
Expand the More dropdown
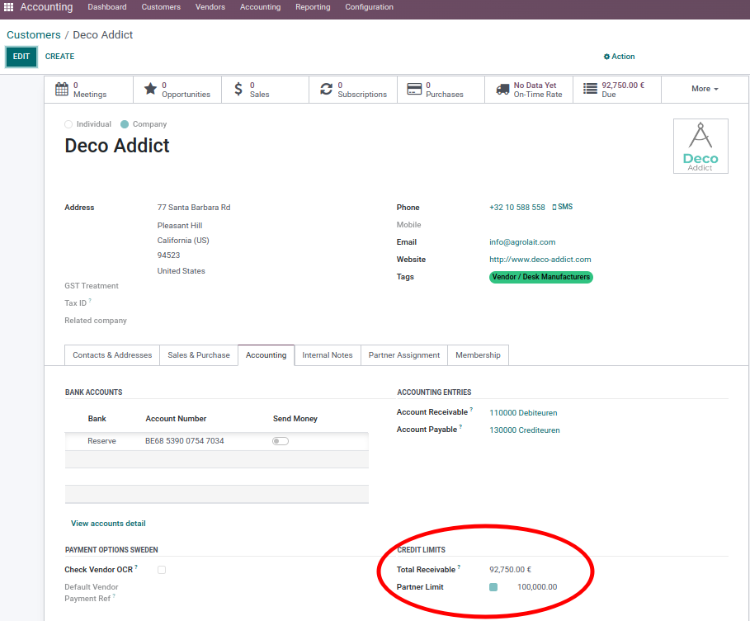705,89
